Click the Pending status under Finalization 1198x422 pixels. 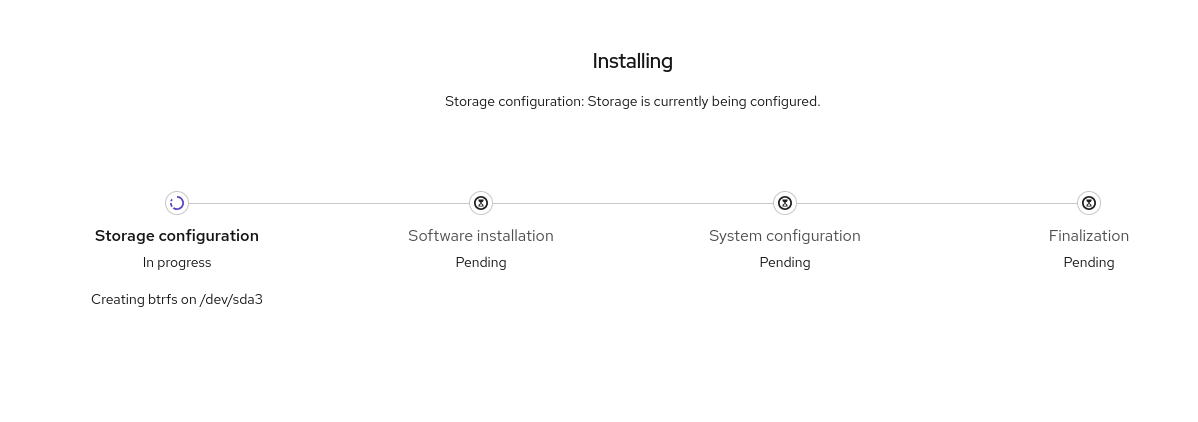tap(1089, 262)
